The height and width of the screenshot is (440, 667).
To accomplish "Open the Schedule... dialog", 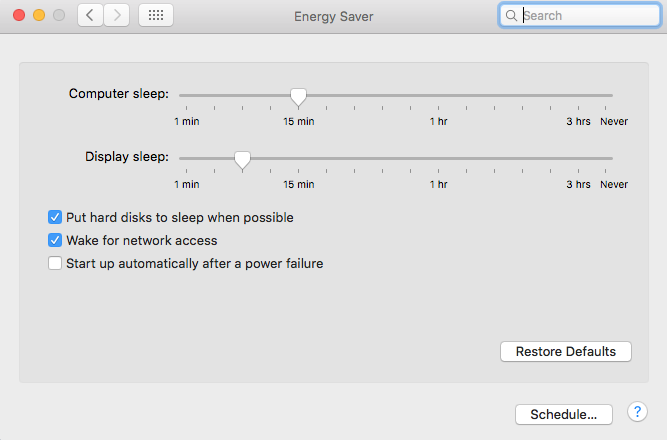I will (564, 414).
